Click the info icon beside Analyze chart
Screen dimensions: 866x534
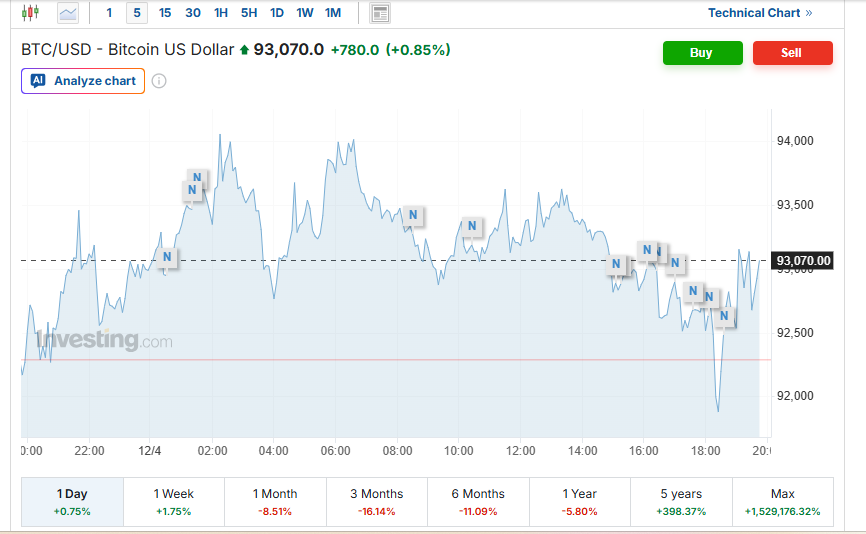[159, 81]
